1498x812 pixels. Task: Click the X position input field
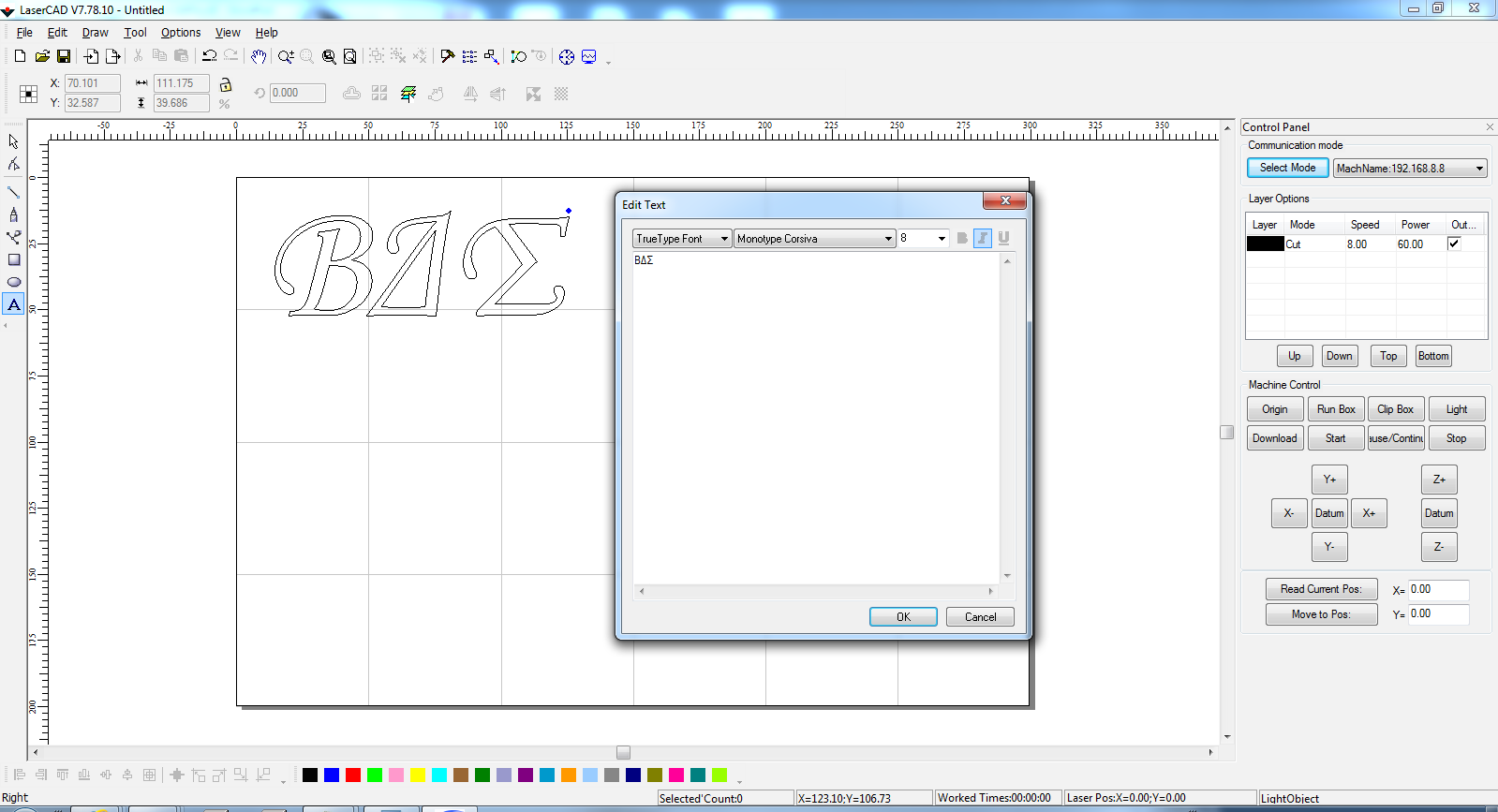pos(92,83)
